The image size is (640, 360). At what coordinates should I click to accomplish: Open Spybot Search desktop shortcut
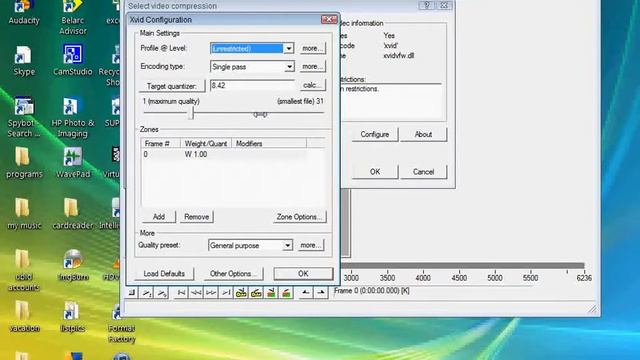click(x=24, y=117)
